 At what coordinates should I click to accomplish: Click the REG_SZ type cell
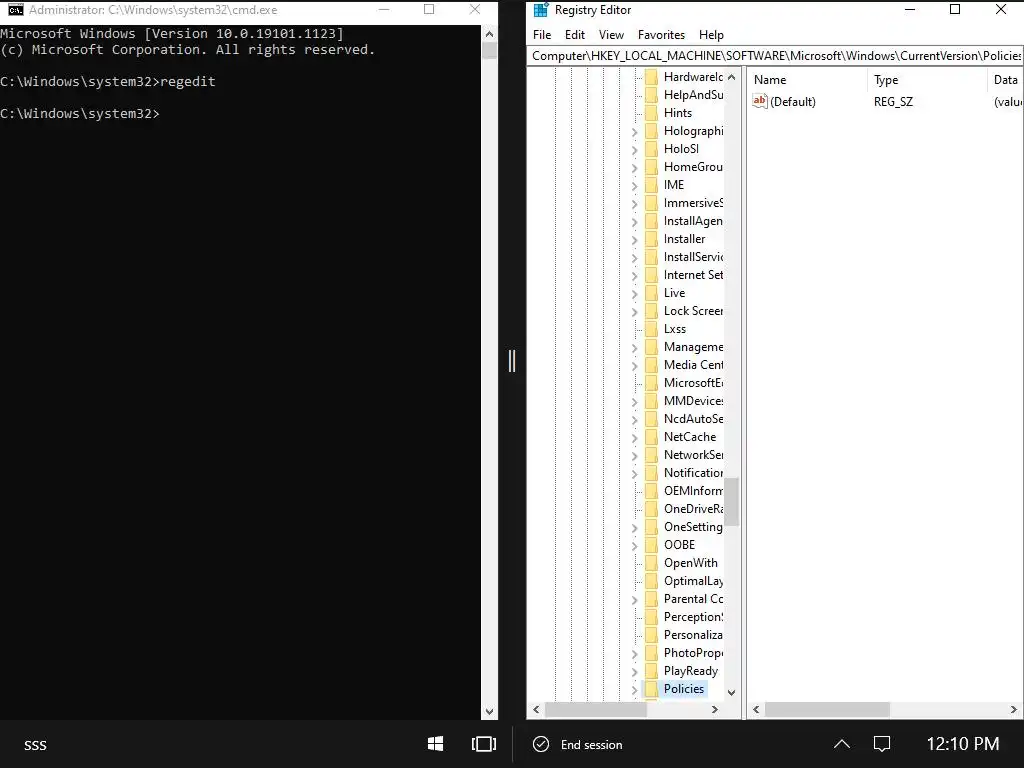pos(893,102)
